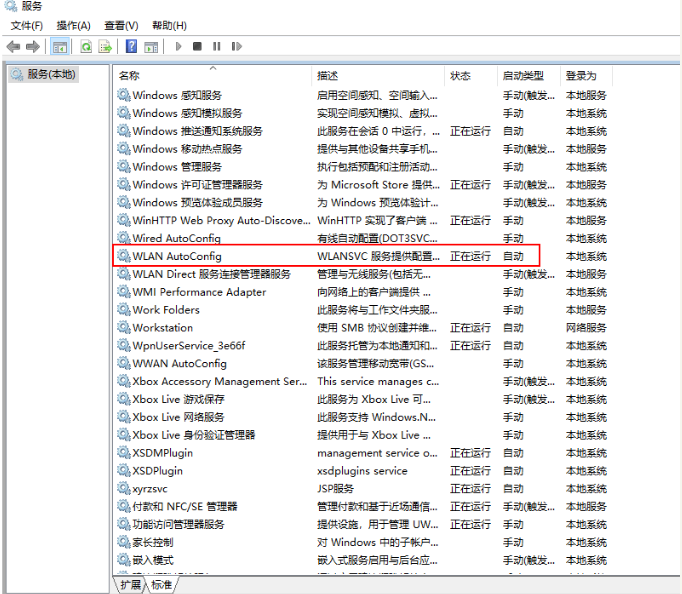The width and height of the screenshot is (682, 594).
Task: Select Windows 预览体验成员服务 row
Action: 362,202
